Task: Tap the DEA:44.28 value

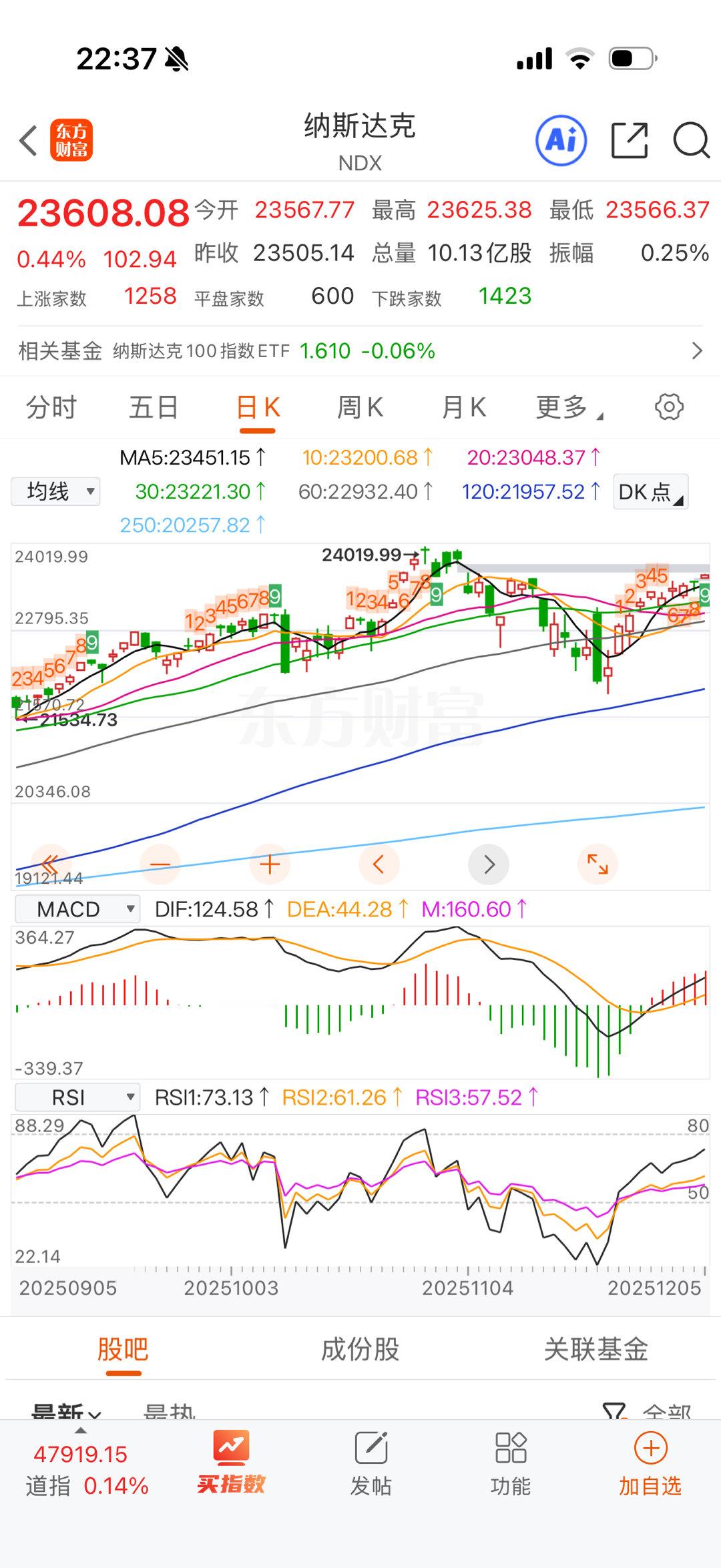Action: 347,908
